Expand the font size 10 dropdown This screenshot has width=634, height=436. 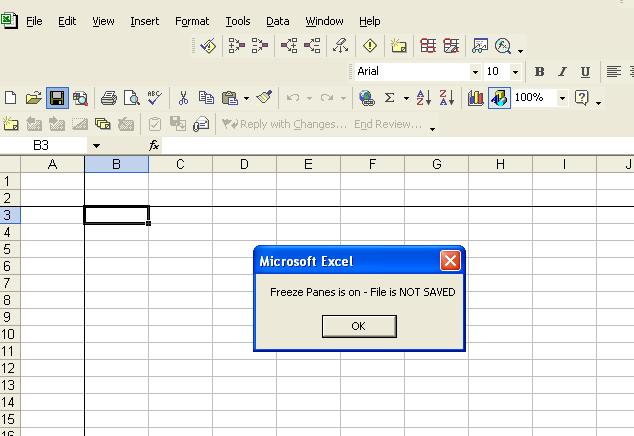click(515, 72)
